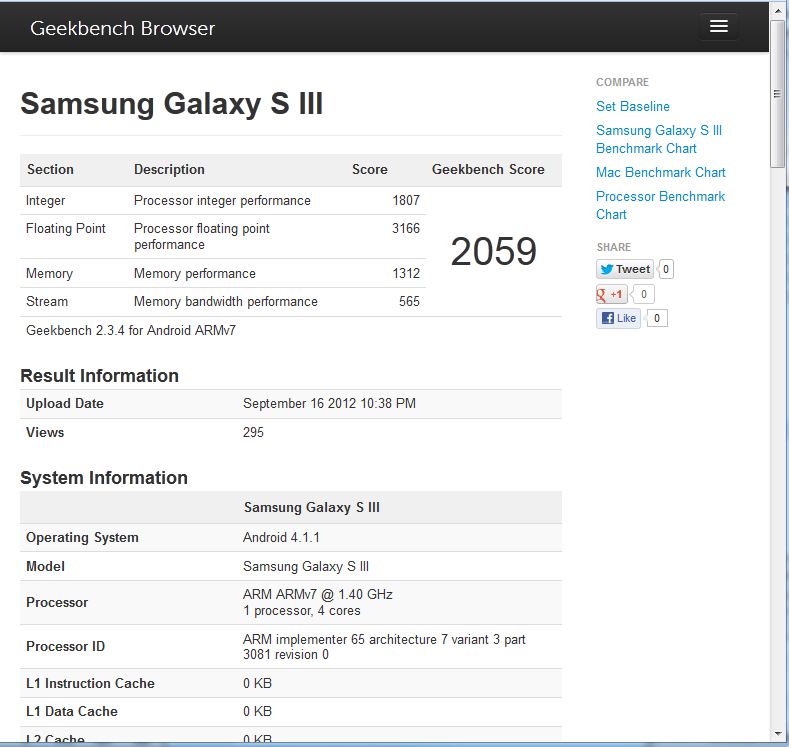Click the L1 Instruction Cache row label
Screen dimensions: 789x747
click(x=90, y=683)
